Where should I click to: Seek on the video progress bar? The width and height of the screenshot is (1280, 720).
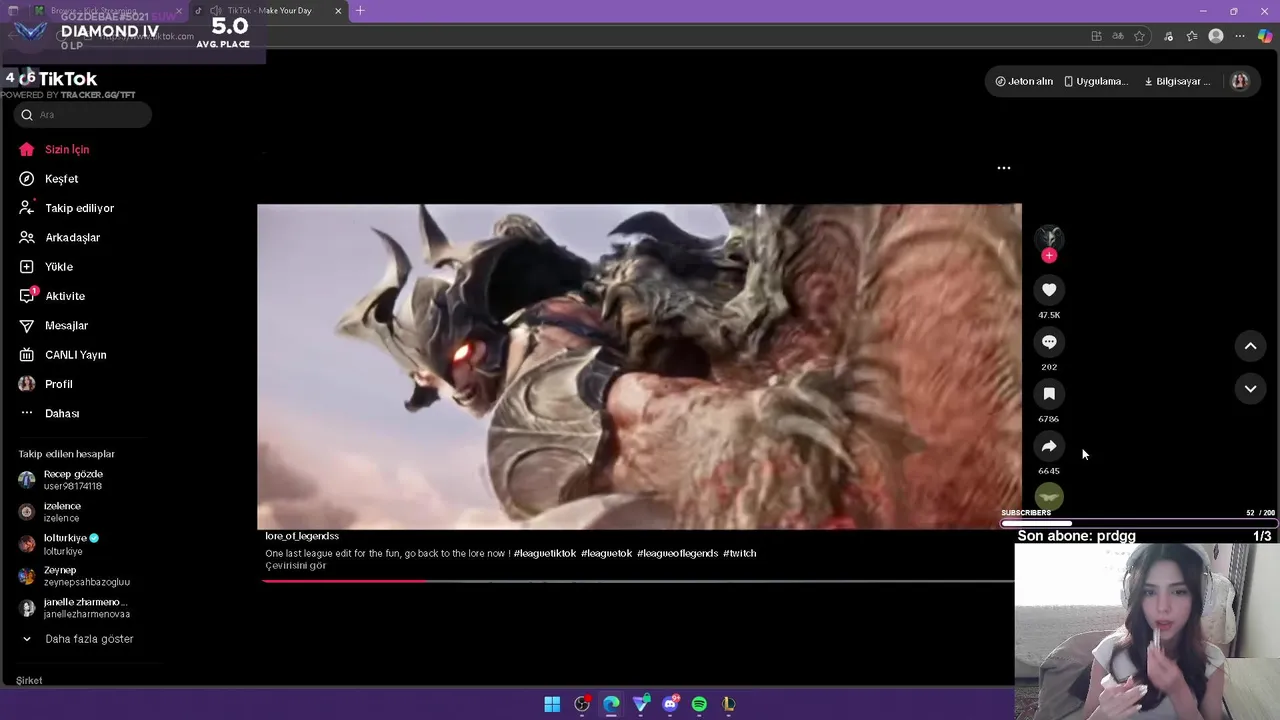pyautogui.click(x=638, y=581)
